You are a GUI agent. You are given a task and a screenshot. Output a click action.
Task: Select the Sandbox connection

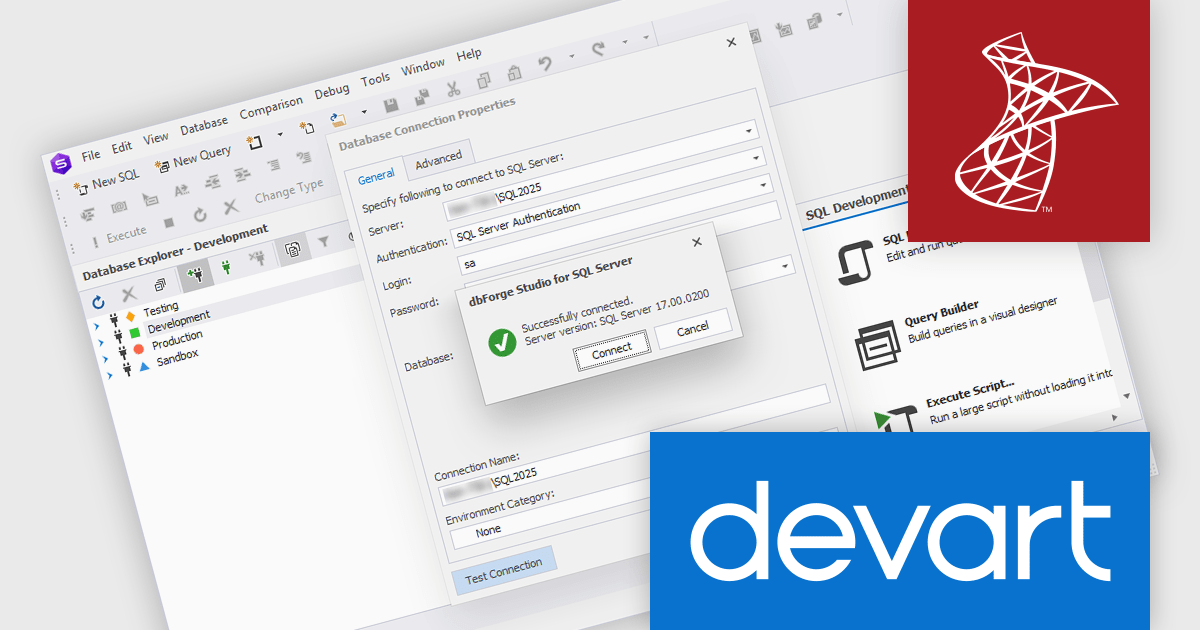coord(177,357)
